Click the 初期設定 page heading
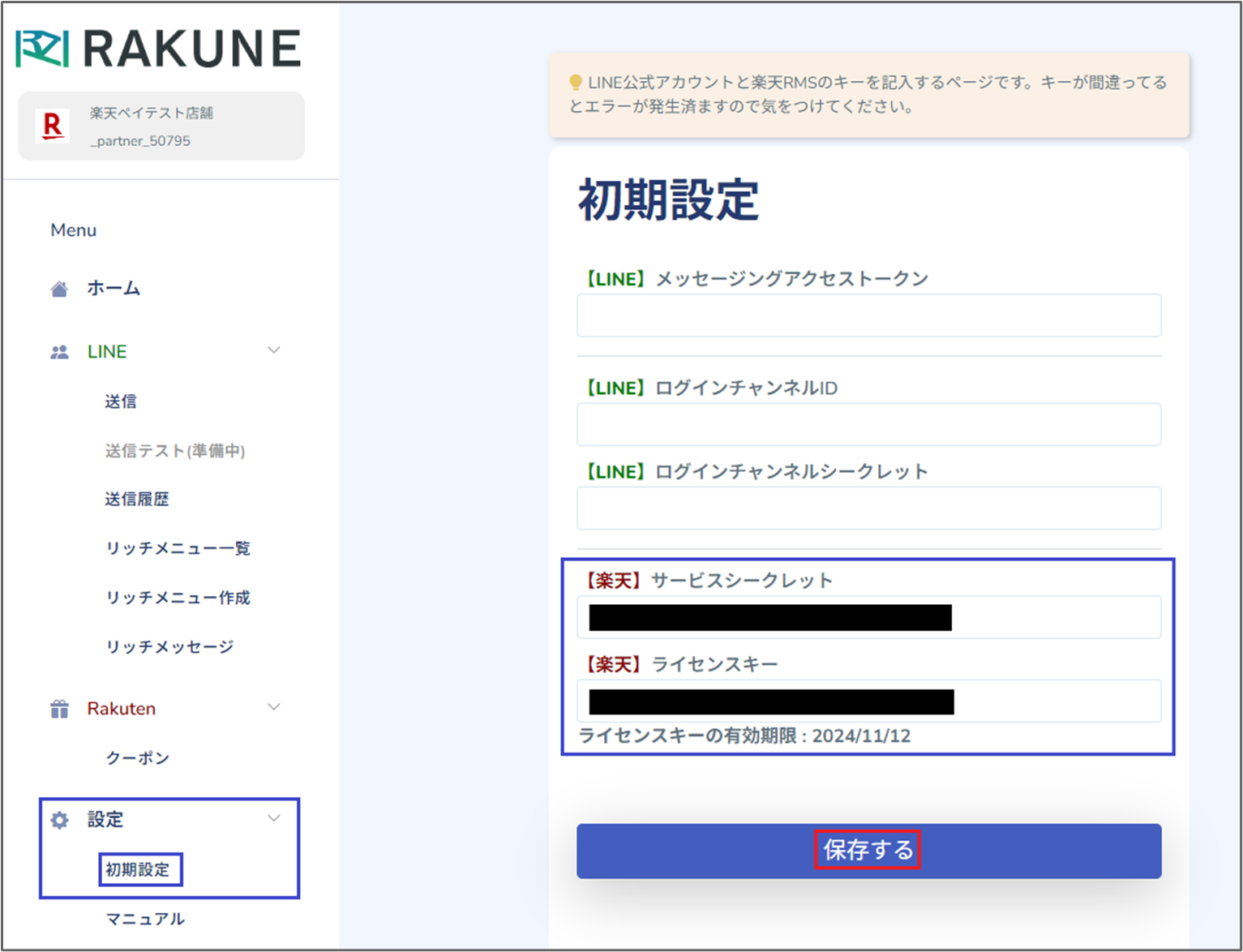Viewport: 1243px width, 952px height. pos(669,200)
